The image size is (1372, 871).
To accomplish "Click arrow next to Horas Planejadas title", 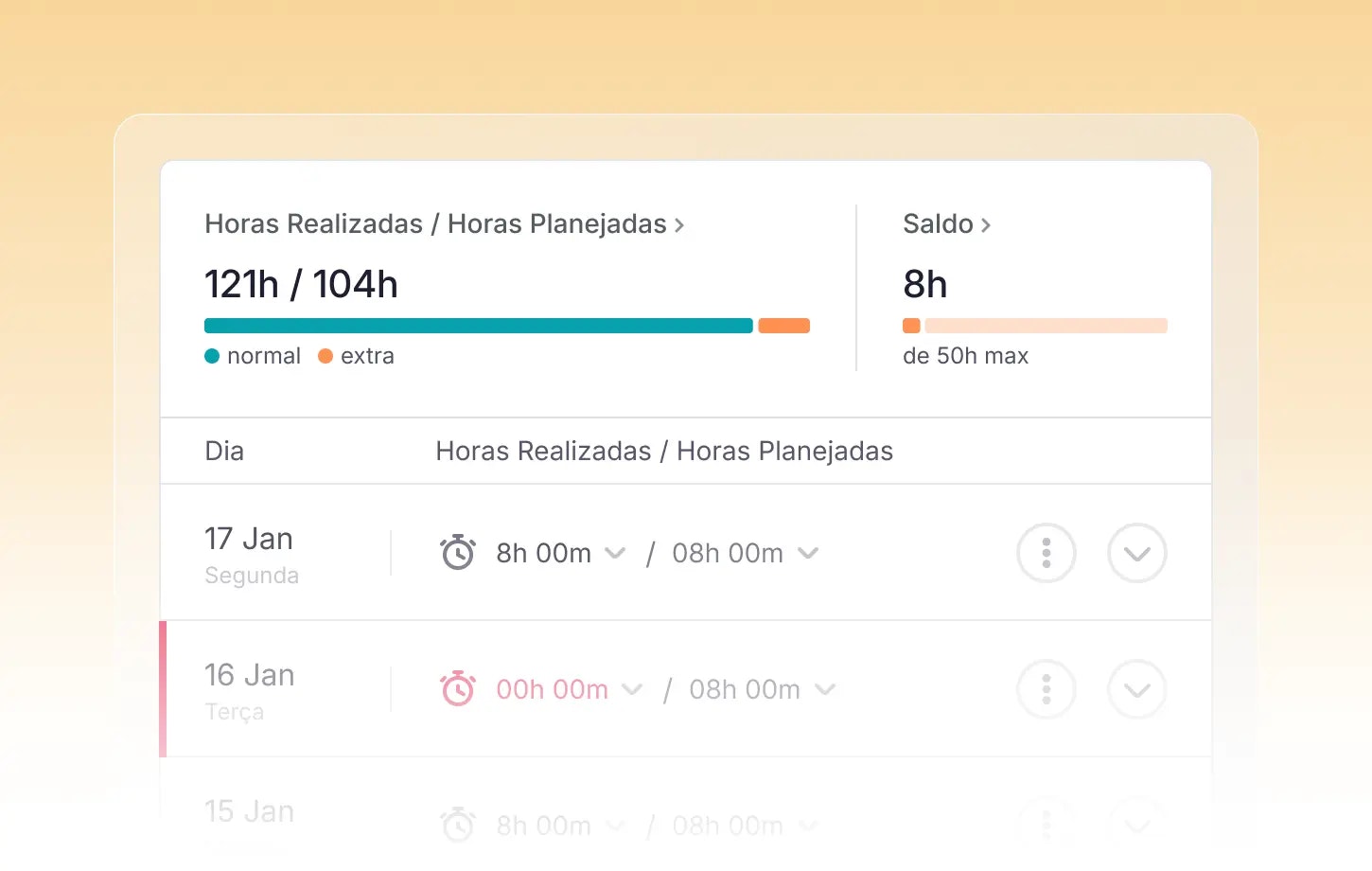I will [x=679, y=225].
